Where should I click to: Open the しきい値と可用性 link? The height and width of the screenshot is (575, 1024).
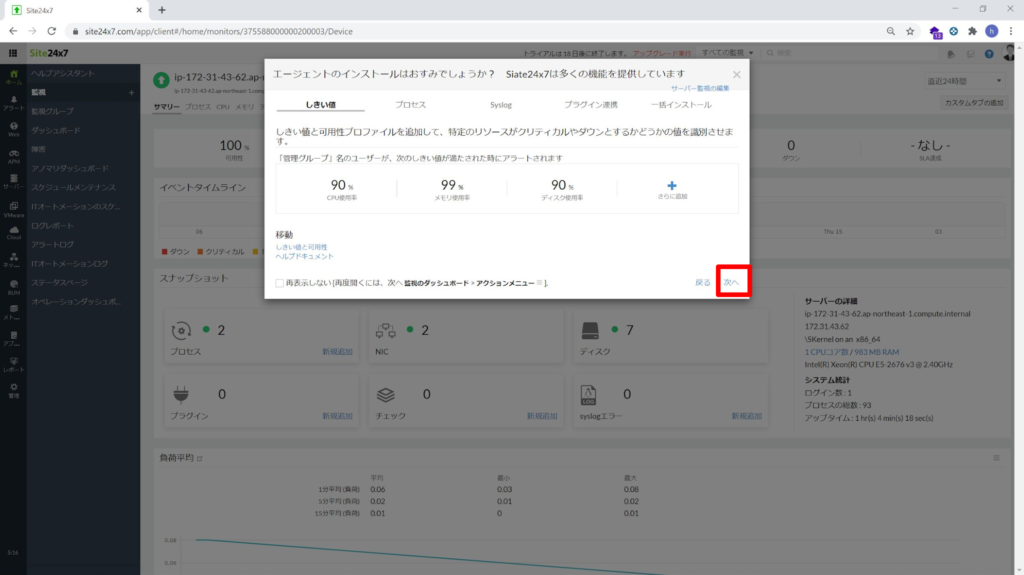pyautogui.click(x=302, y=247)
